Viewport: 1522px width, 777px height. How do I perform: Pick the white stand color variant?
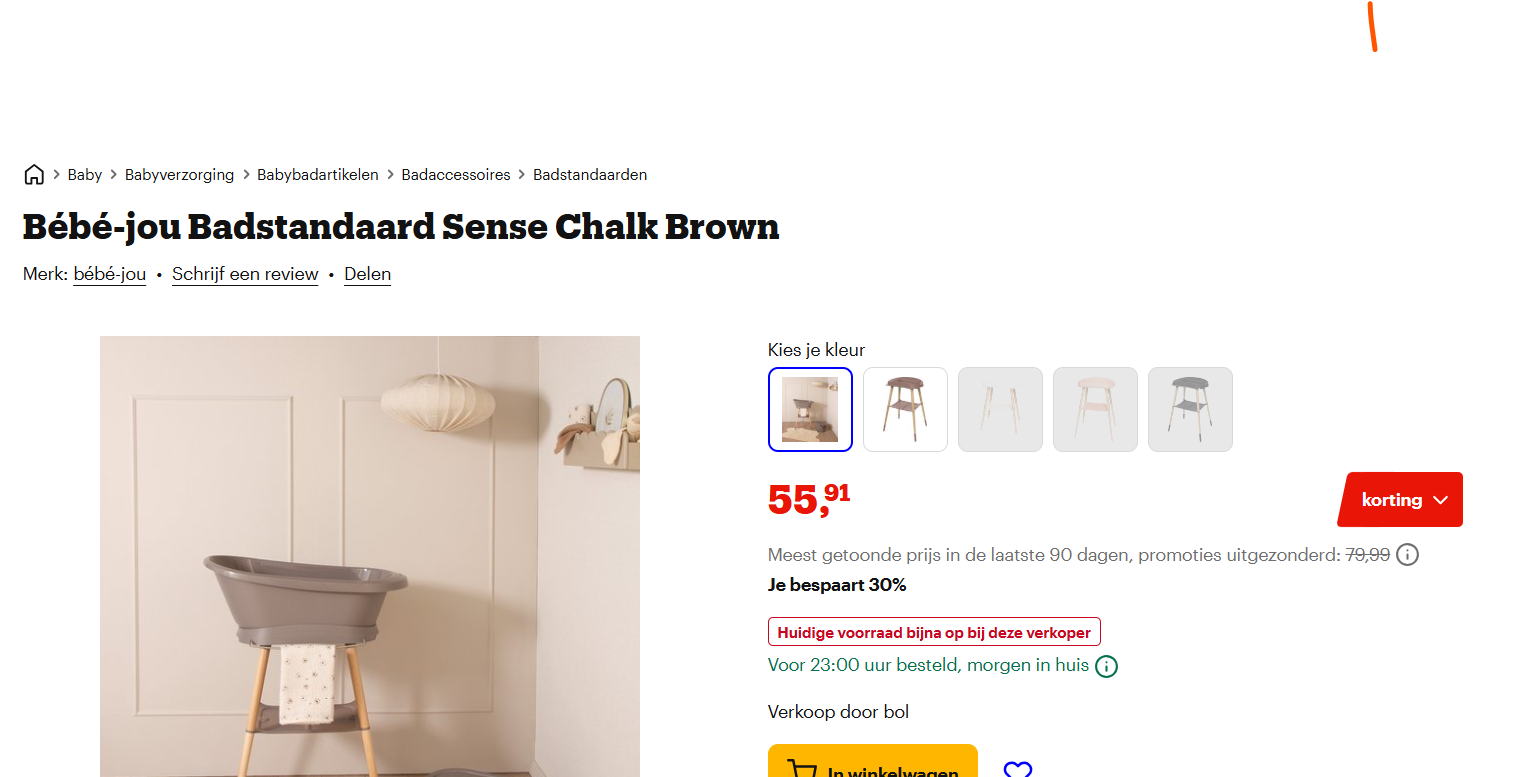click(1000, 410)
